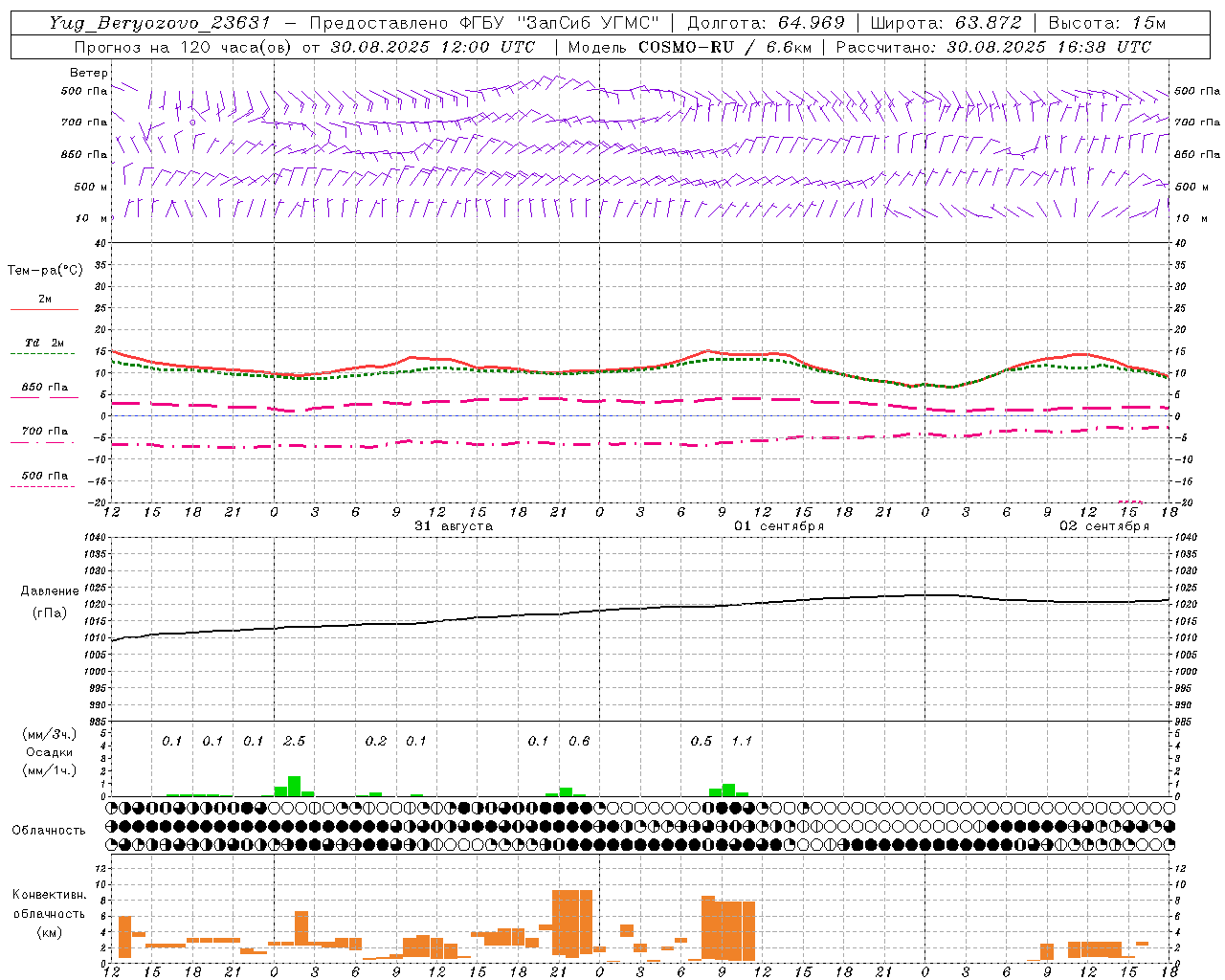
Task: Click the Осадки precipitation label
Action: point(49,752)
